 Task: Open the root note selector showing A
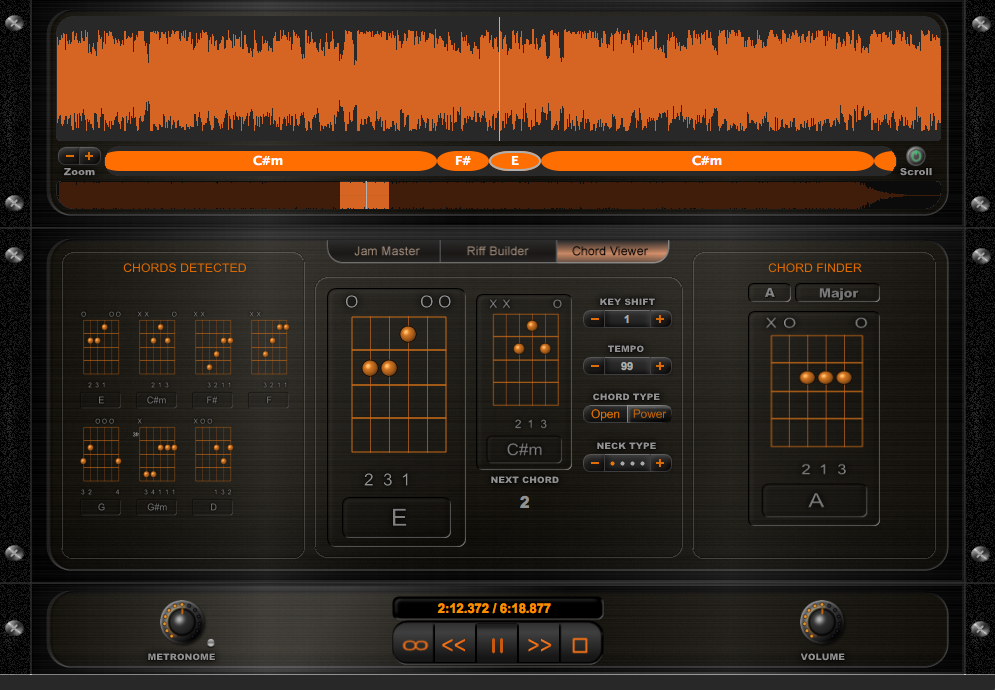769,292
